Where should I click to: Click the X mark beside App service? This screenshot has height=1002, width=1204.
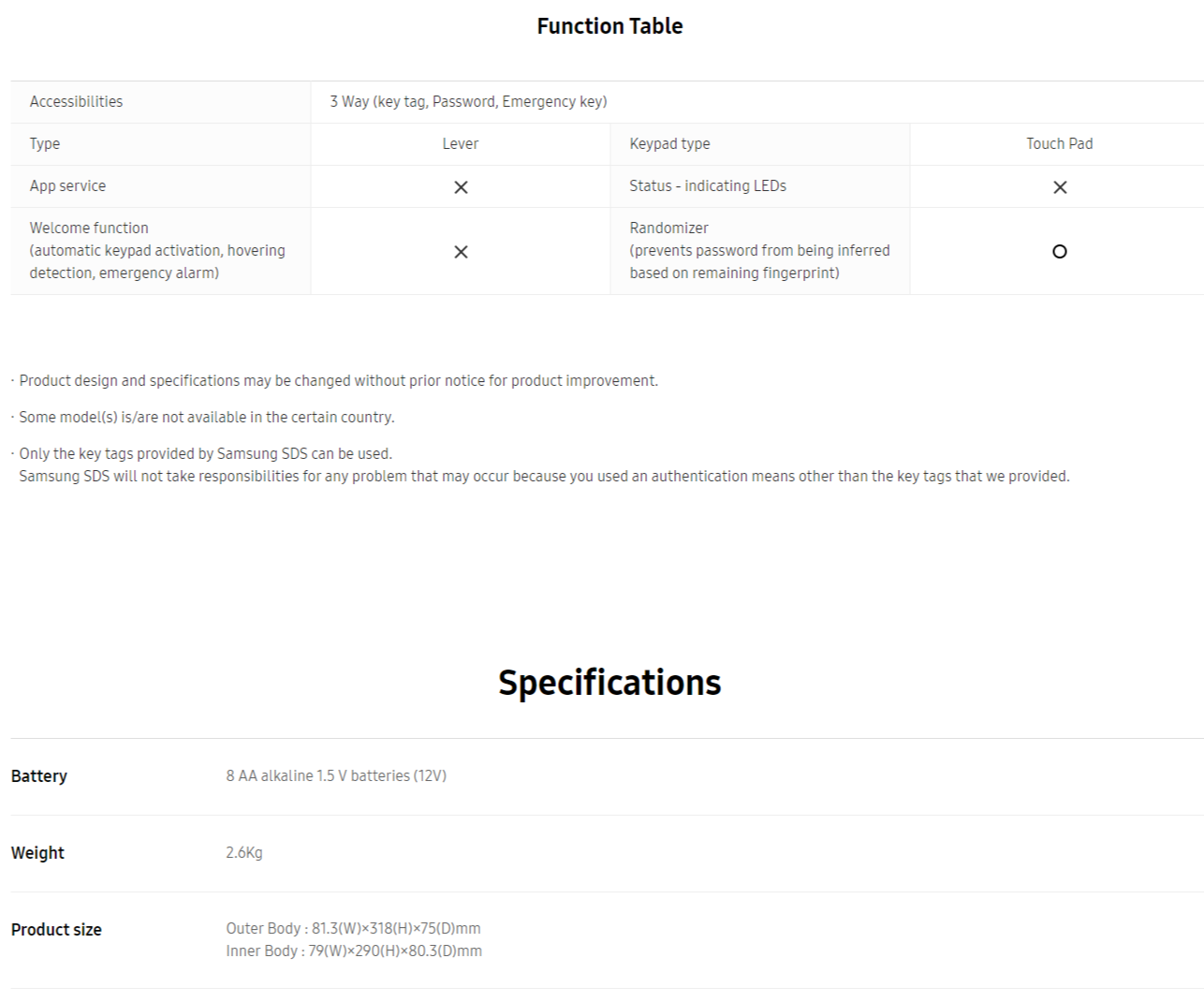click(461, 187)
